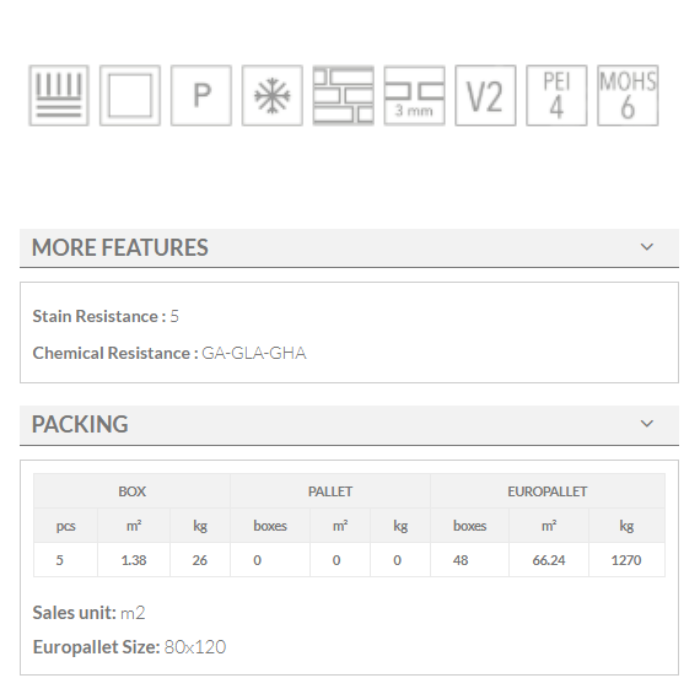Image resolution: width=700 pixels, height=700 pixels.
Task: Click the EUROPALLET column header
Action: pos(547,491)
